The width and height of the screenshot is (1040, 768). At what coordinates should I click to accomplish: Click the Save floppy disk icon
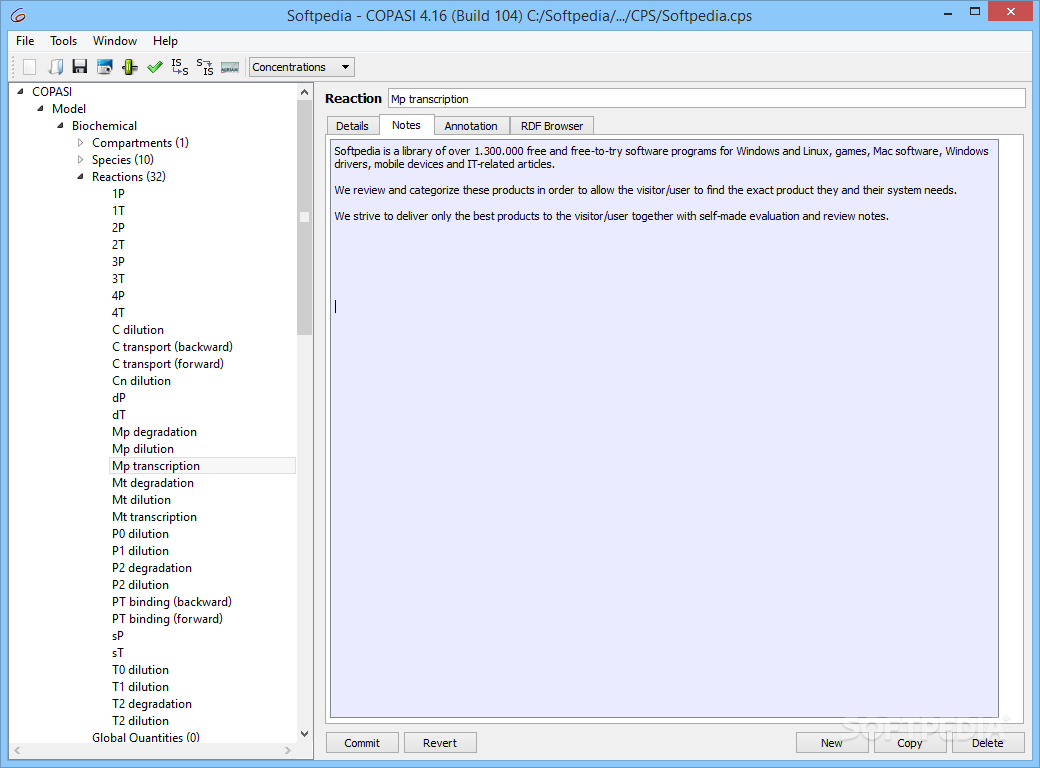click(80, 67)
